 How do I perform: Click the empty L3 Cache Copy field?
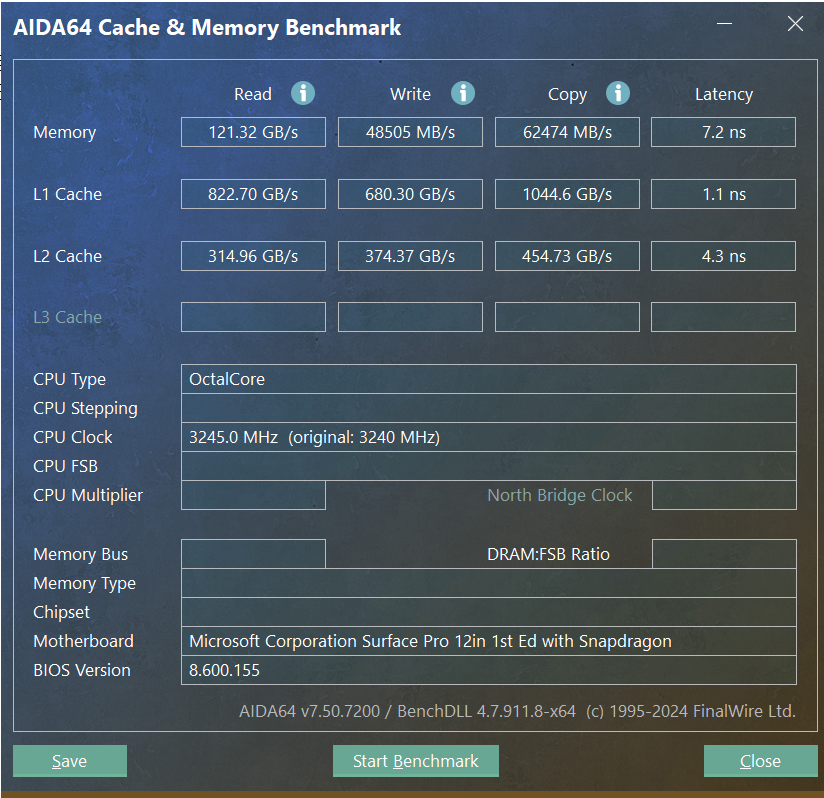(x=567, y=317)
